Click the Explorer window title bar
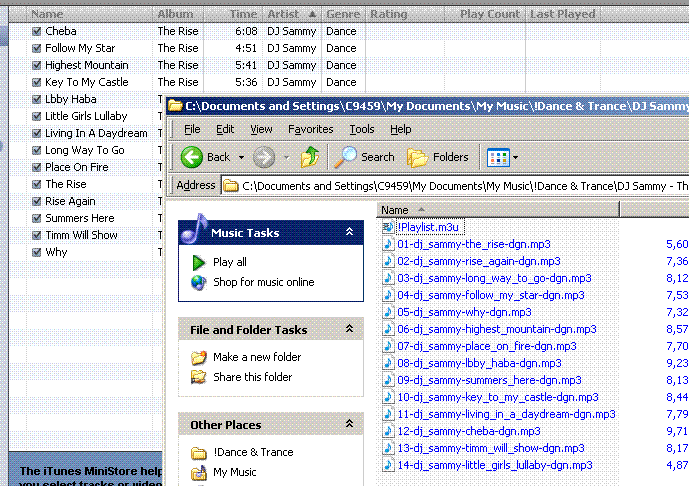 tap(427, 106)
